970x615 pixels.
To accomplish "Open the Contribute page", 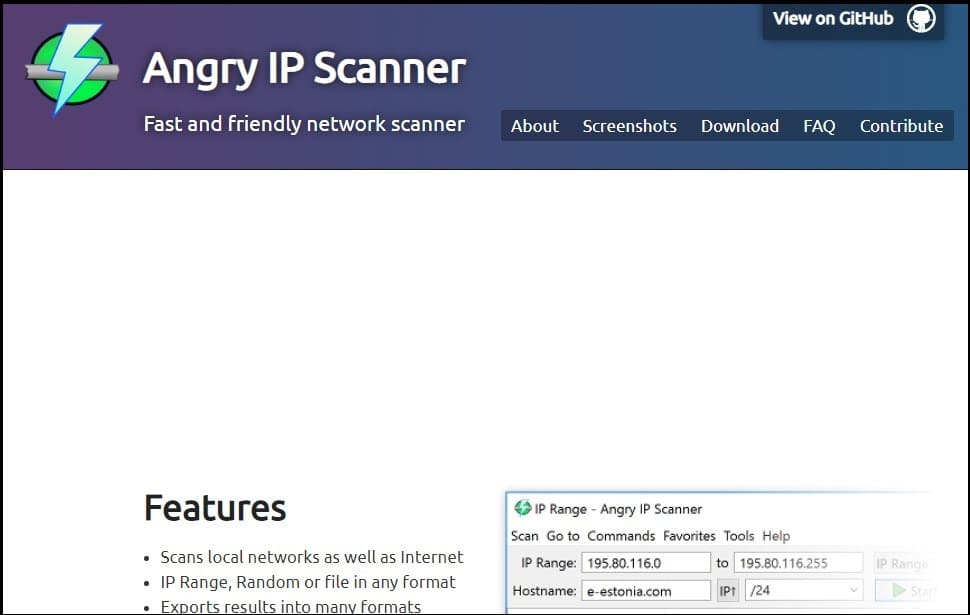I will [x=901, y=126].
